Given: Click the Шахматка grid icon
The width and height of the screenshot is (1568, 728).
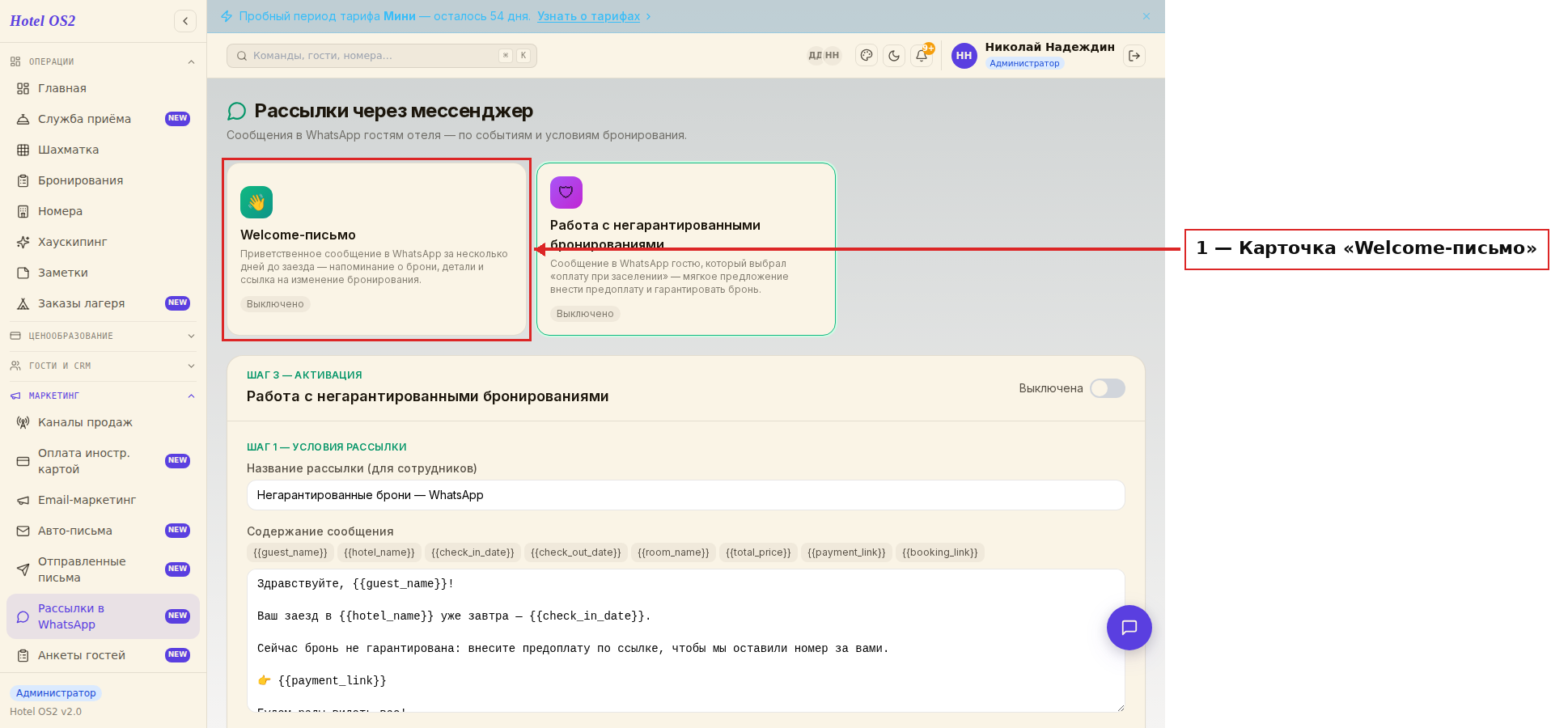Looking at the screenshot, I should pos(23,150).
